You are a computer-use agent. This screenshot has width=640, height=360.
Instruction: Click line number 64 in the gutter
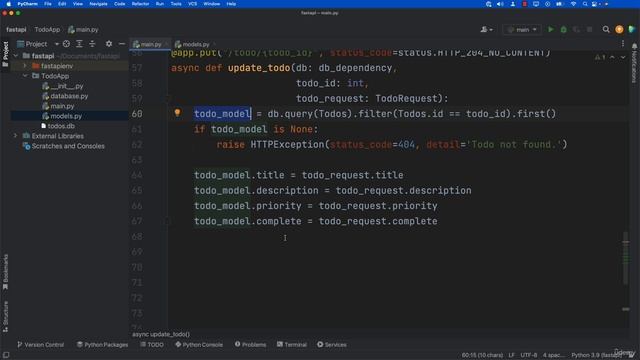[137, 175]
